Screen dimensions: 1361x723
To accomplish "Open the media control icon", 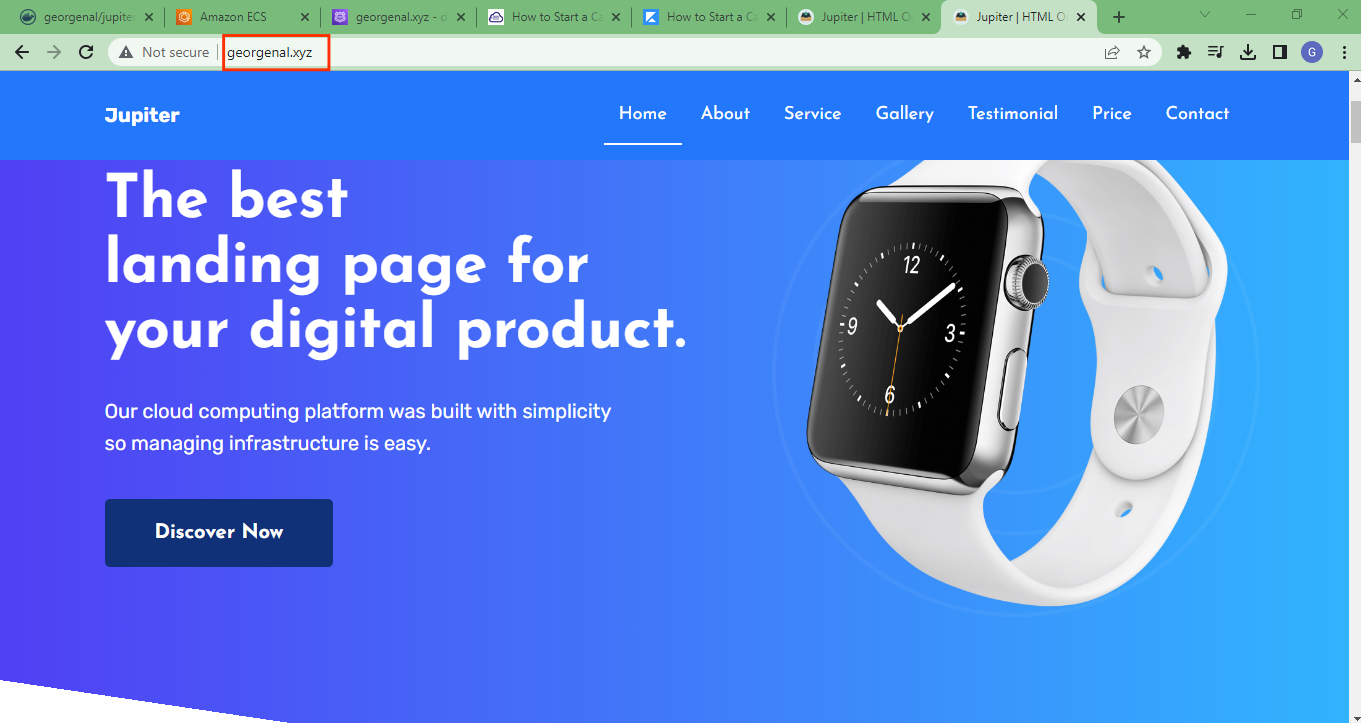I will coord(1216,52).
